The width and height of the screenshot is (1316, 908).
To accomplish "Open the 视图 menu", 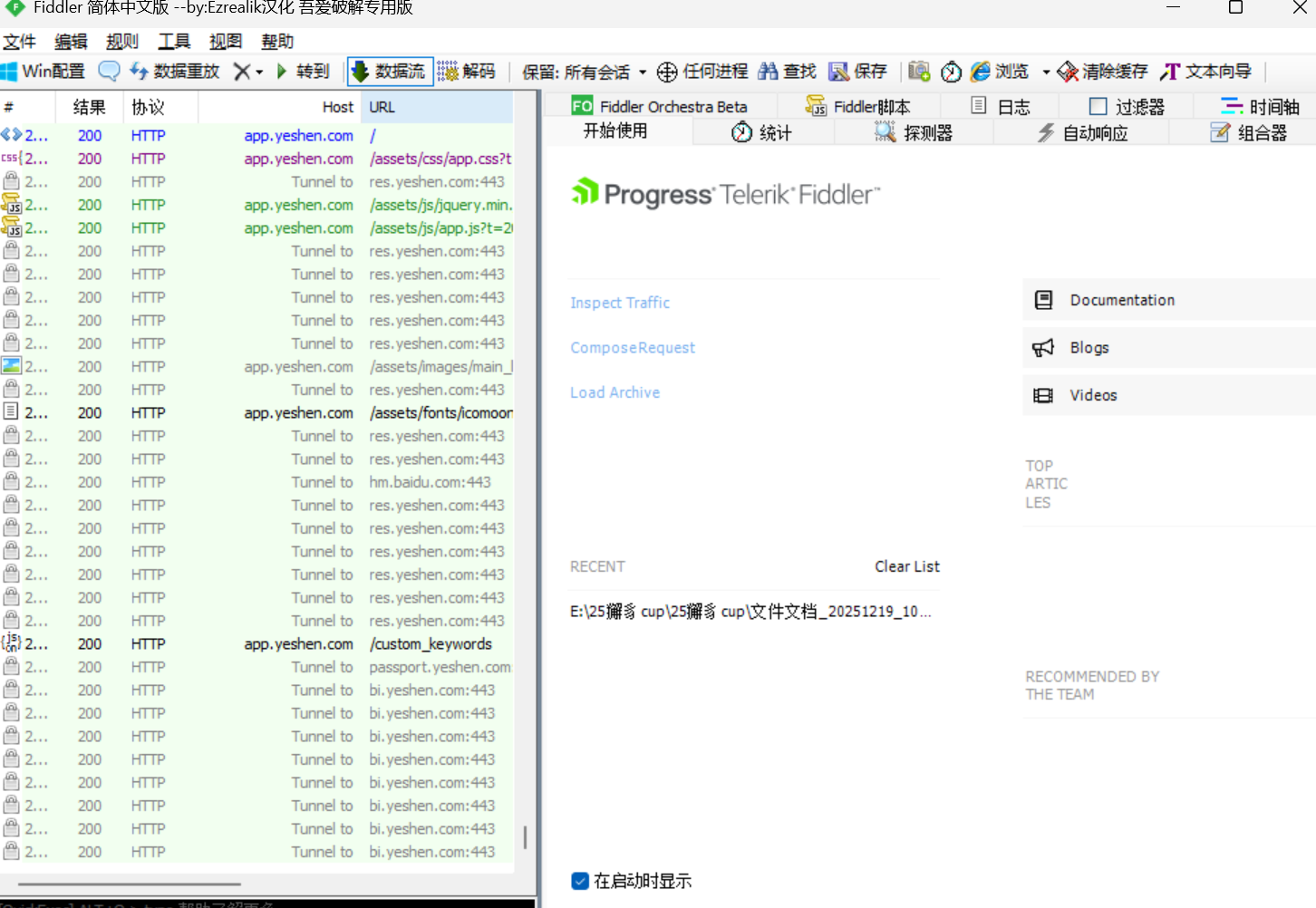I will [226, 42].
